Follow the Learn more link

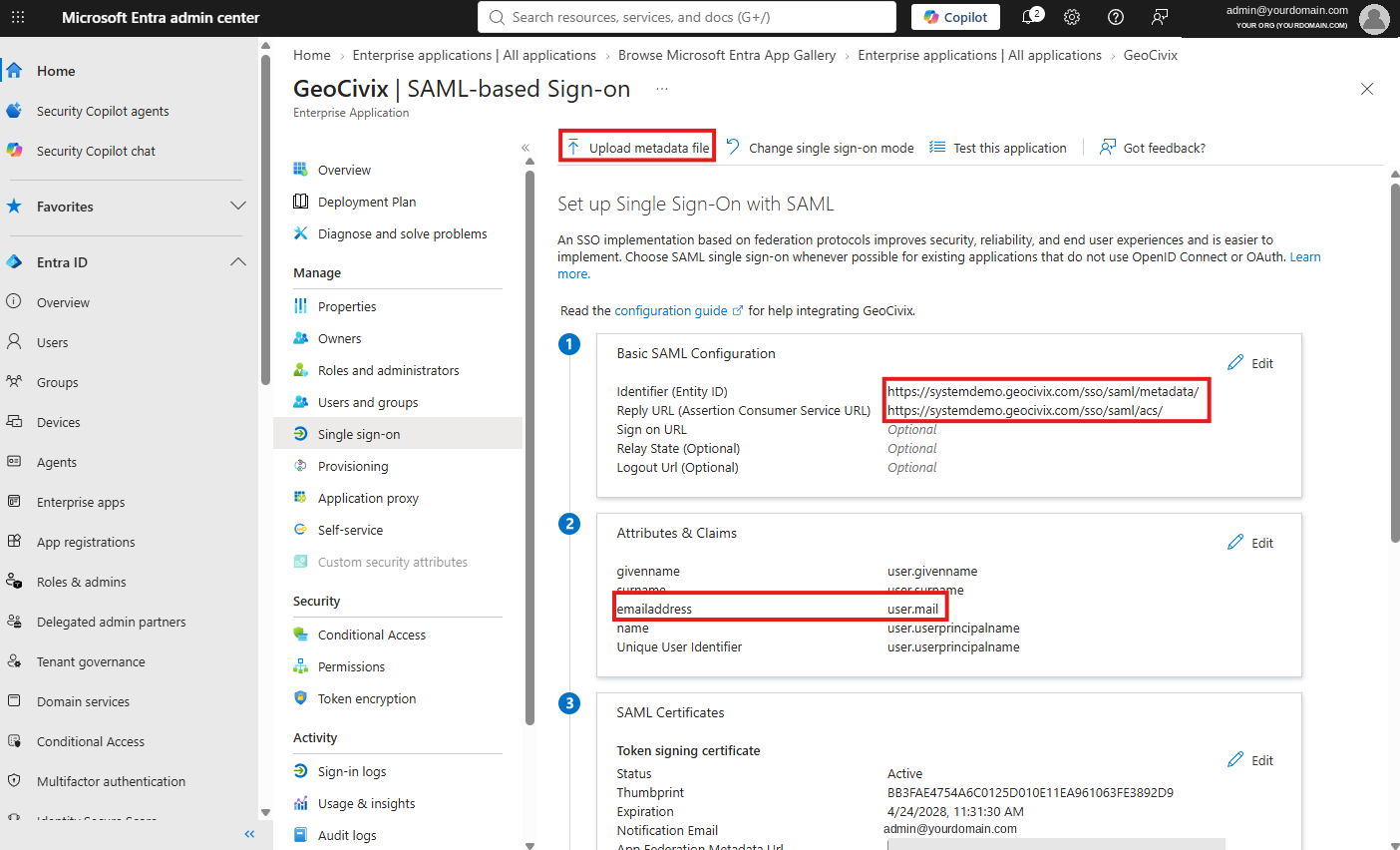click(1305, 256)
